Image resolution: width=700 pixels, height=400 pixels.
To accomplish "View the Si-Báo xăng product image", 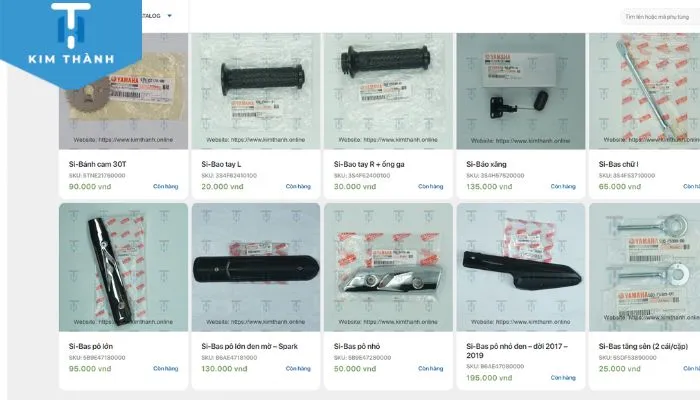I will point(521,91).
